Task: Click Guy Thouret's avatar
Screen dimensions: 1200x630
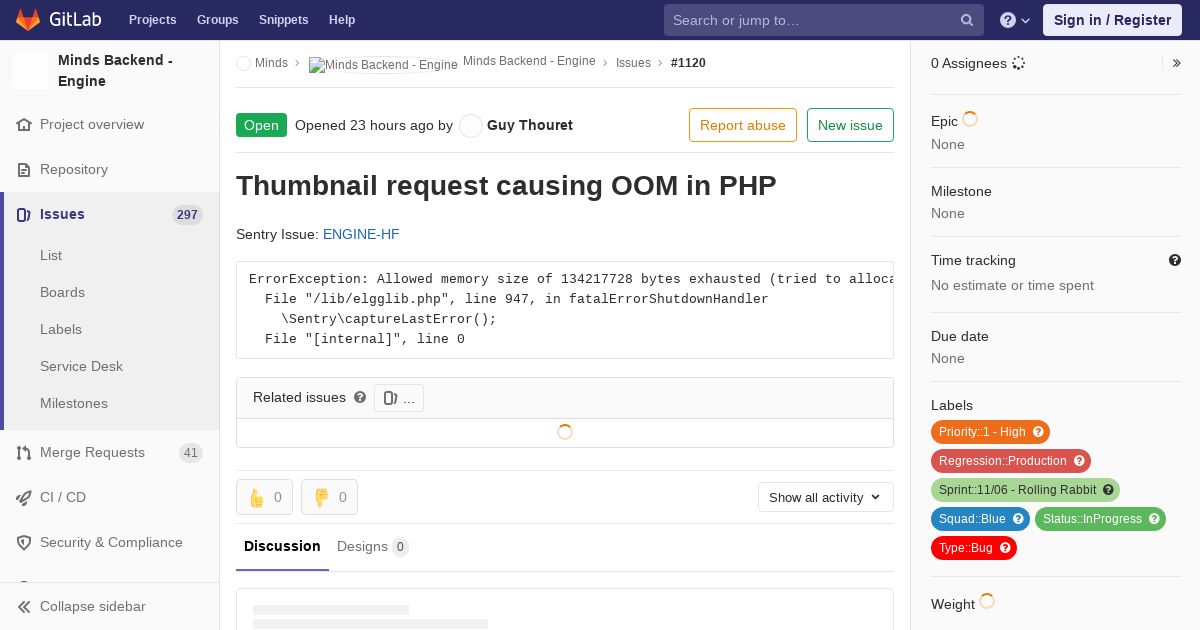Action: pyautogui.click(x=471, y=126)
